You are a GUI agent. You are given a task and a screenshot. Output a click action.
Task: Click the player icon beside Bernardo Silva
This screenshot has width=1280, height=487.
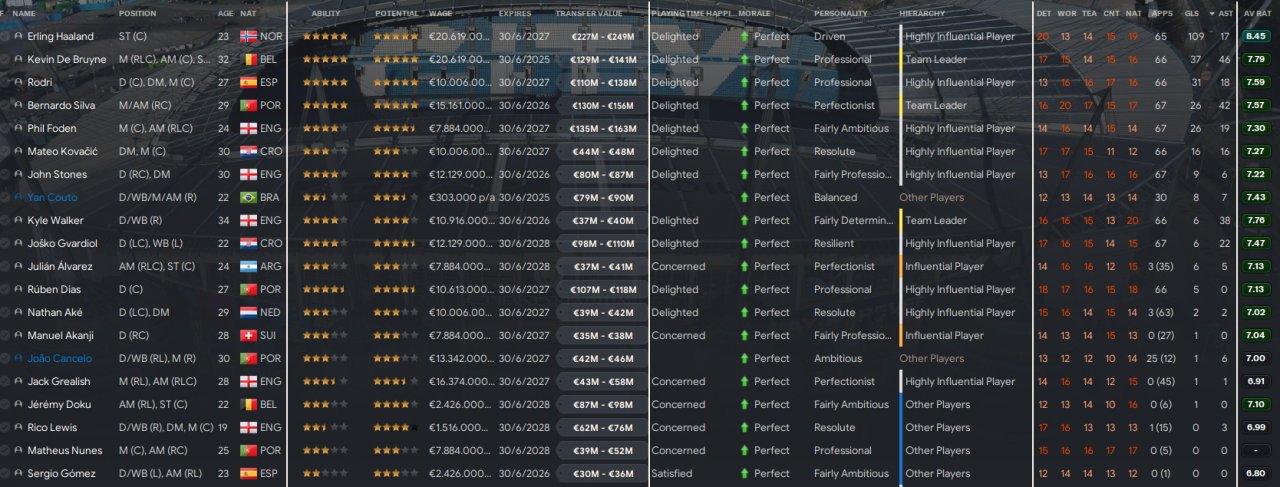click(x=18, y=105)
